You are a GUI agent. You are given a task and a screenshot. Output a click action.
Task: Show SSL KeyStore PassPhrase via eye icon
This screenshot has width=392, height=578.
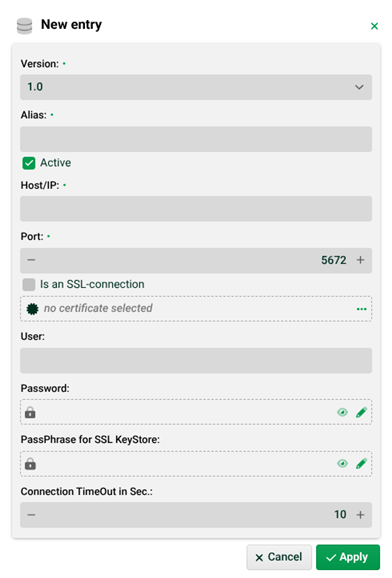(342, 463)
